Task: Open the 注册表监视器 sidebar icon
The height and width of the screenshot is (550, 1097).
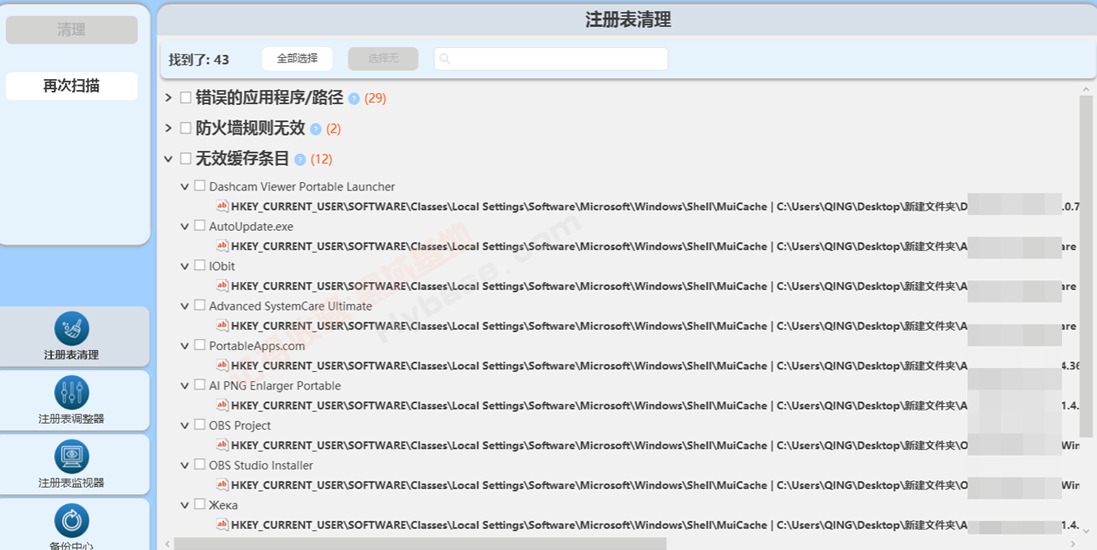Action: click(71, 456)
